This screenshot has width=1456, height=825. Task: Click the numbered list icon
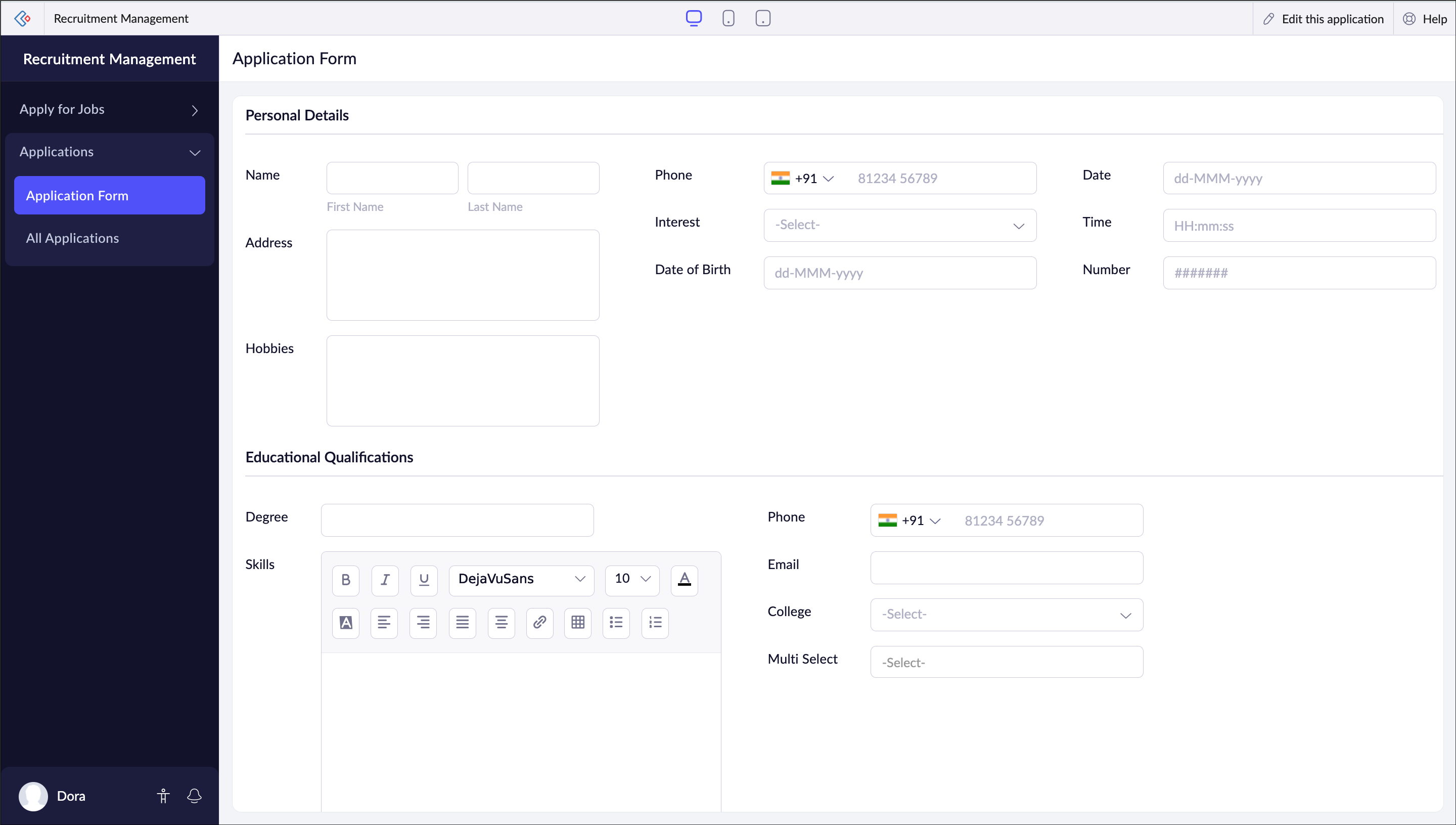[655, 623]
